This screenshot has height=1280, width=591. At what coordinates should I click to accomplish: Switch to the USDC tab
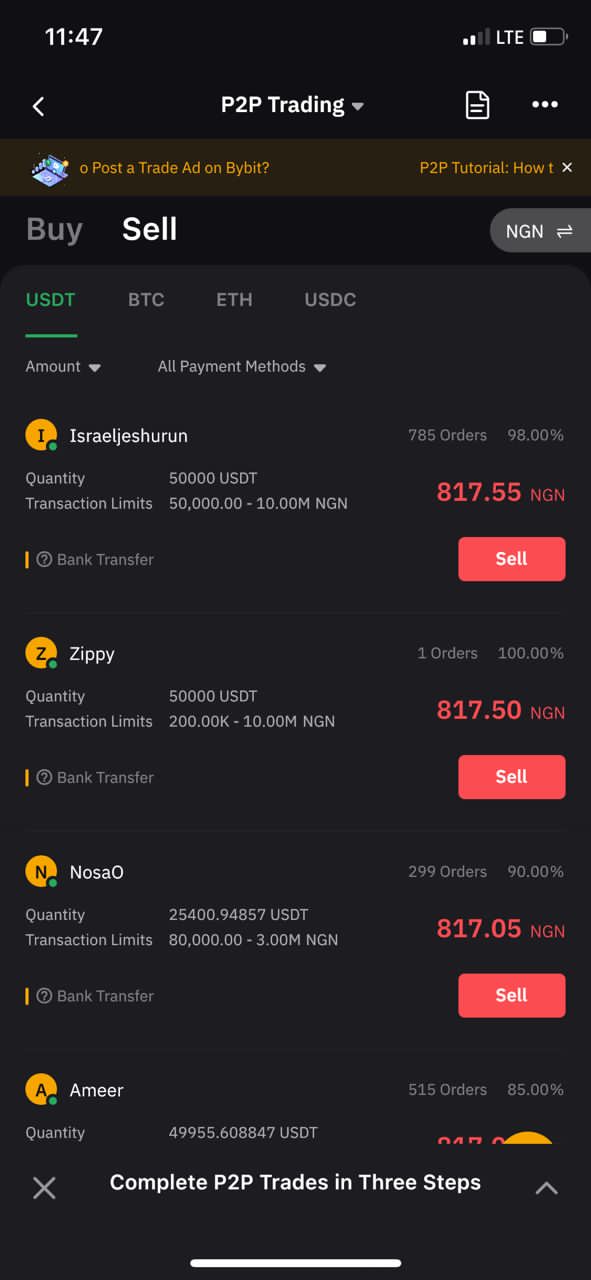point(330,299)
